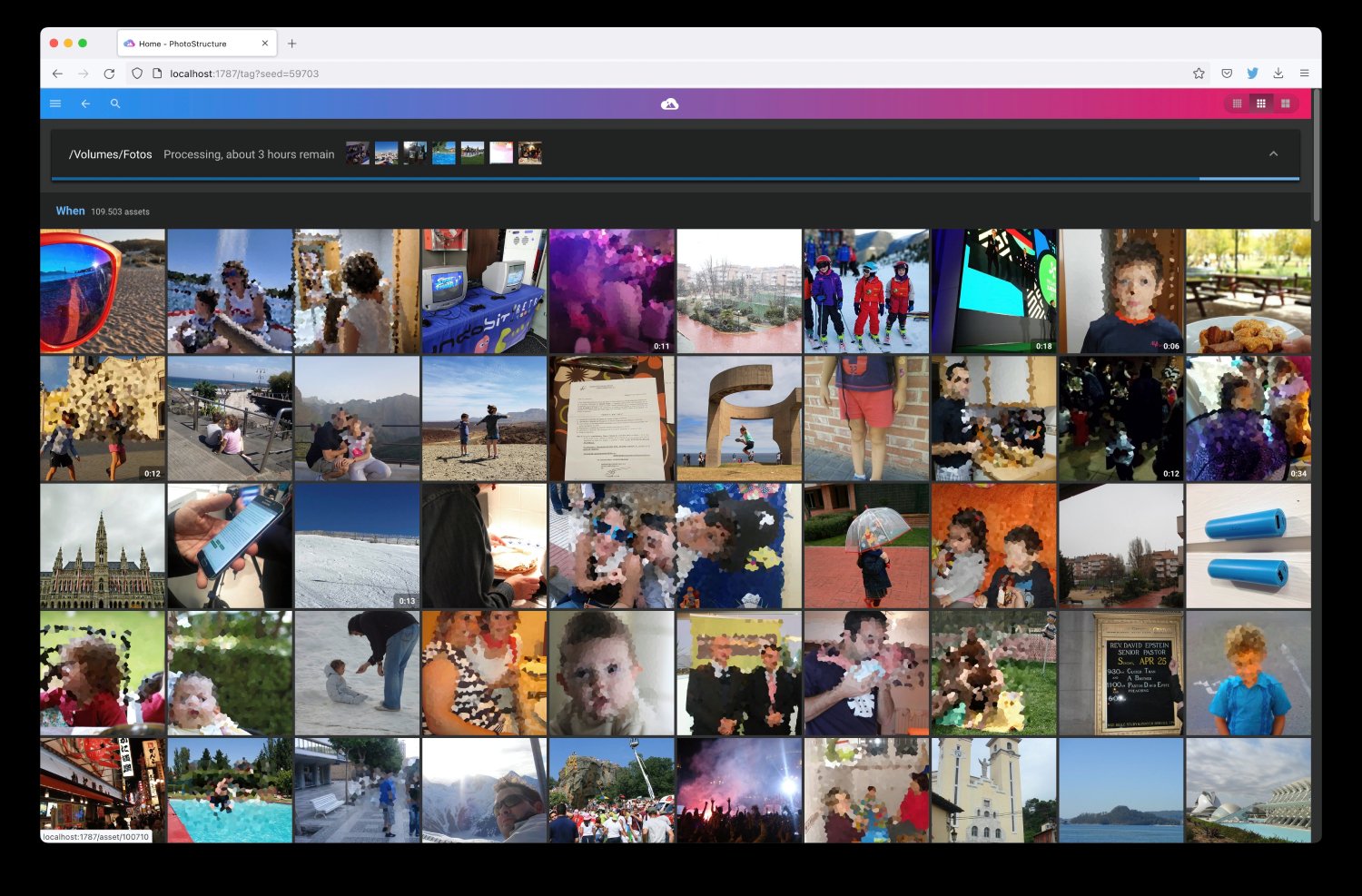Image resolution: width=1362 pixels, height=896 pixels.
Task: Collapse the /Volumes/Fotos processing panel
Action: pos(1273,154)
